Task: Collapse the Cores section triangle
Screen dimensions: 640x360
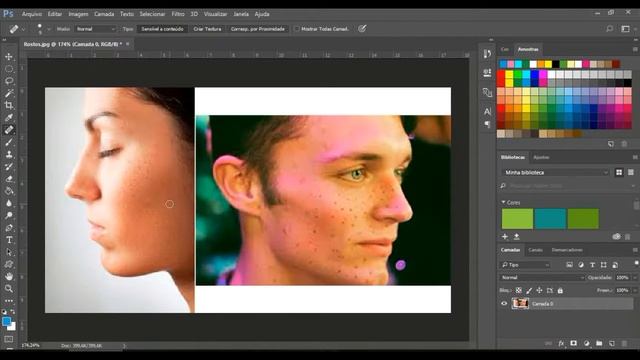Action: [503, 202]
